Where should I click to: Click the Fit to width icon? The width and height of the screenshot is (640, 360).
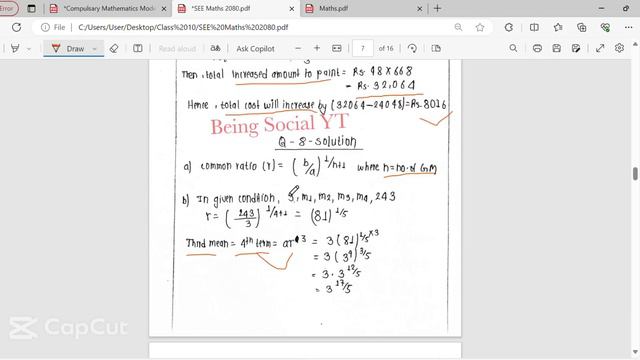pyautogui.click(x=337, y=48)
